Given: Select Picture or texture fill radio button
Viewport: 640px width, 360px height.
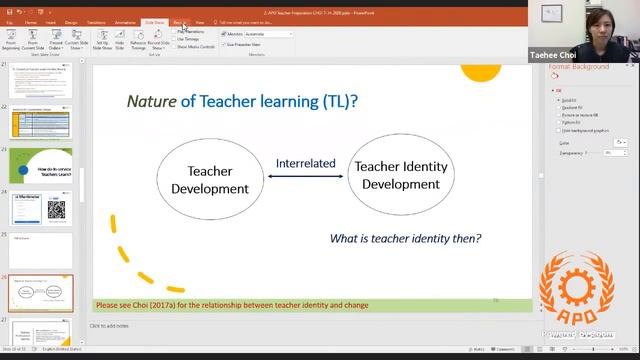Looking at the screenshot, I should [x=559, y=115].
